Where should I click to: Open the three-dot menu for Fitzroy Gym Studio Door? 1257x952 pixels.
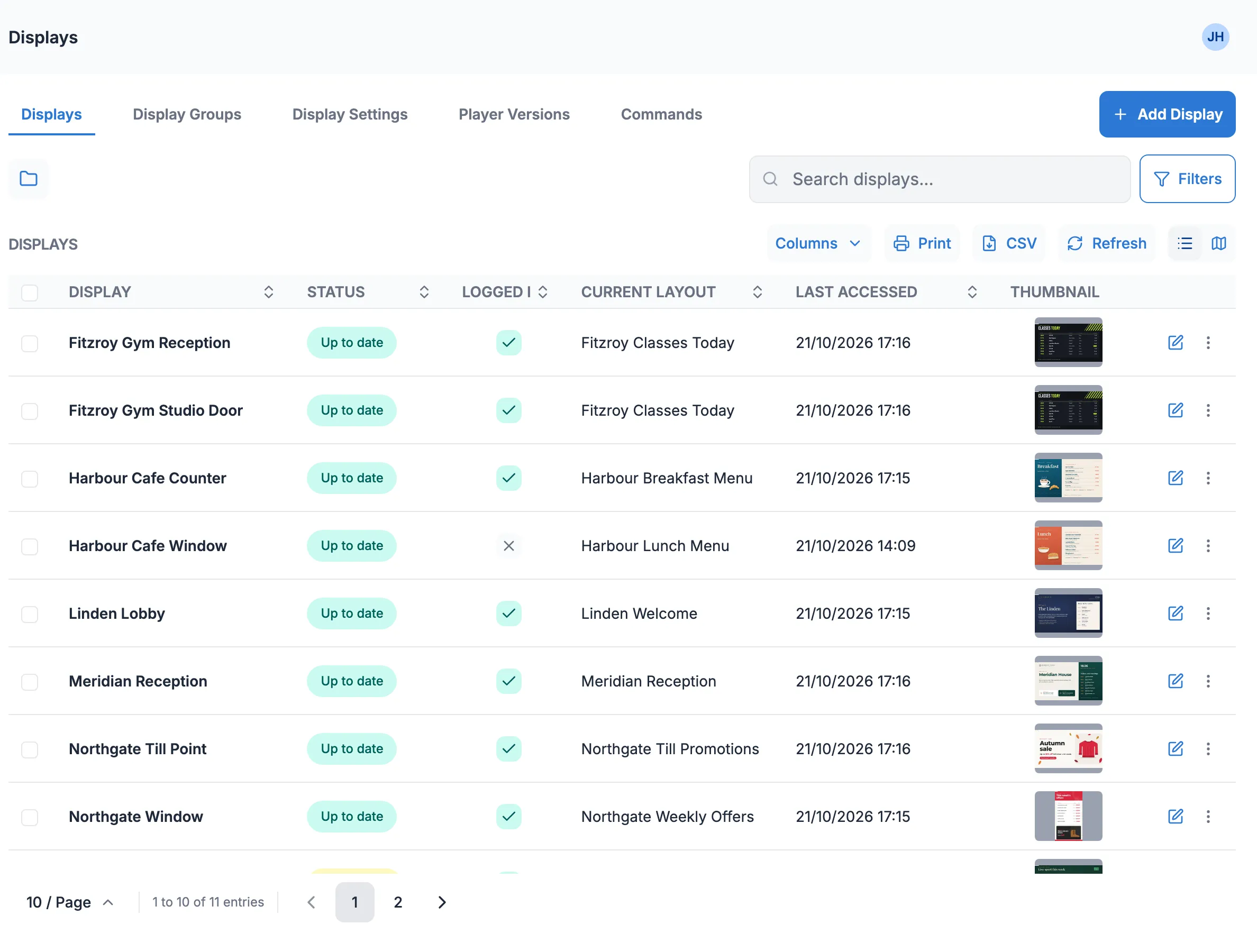pos(1208,410)
